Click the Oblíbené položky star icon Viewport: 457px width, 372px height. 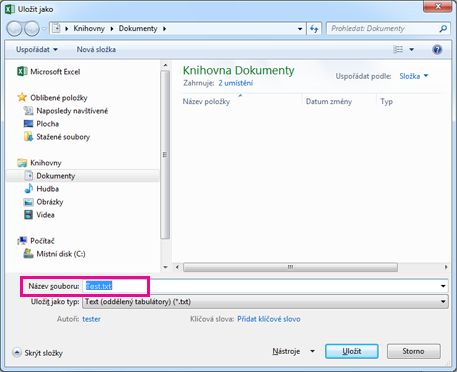(x=22, y=97)
